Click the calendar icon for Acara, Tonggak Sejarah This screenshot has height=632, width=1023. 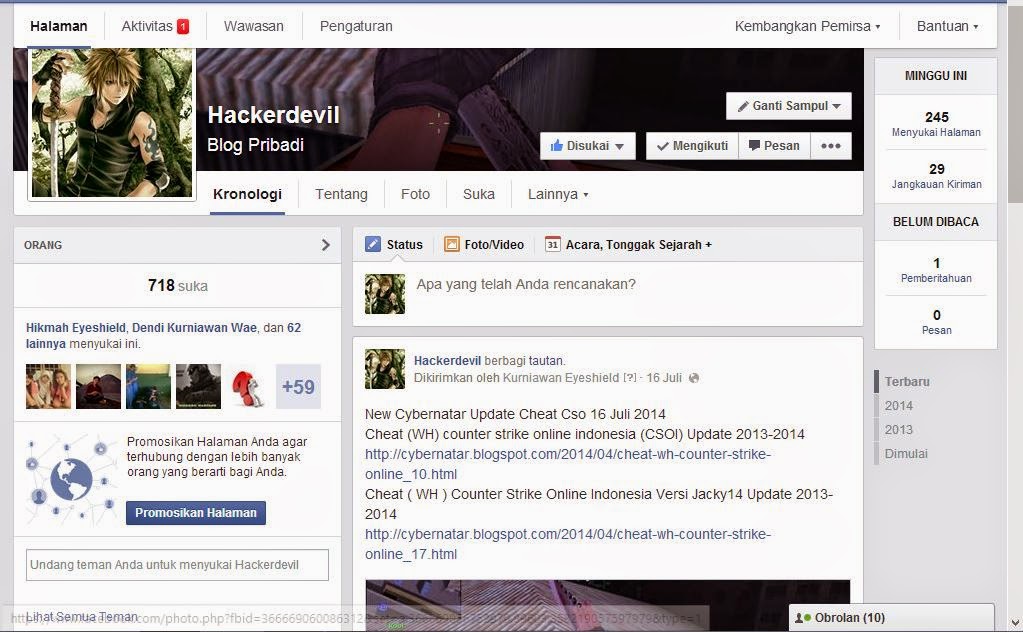pos(553,245)
